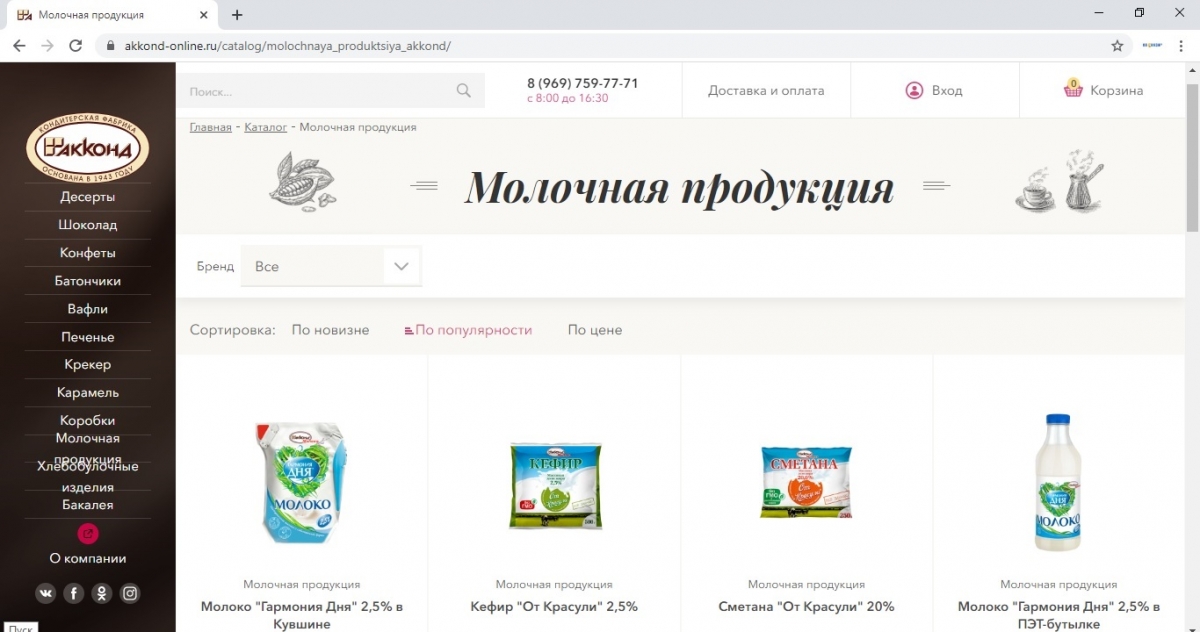Select Печенье from the sidebar
Viewport: 1200px width, 632px height.
click(88, 337)
